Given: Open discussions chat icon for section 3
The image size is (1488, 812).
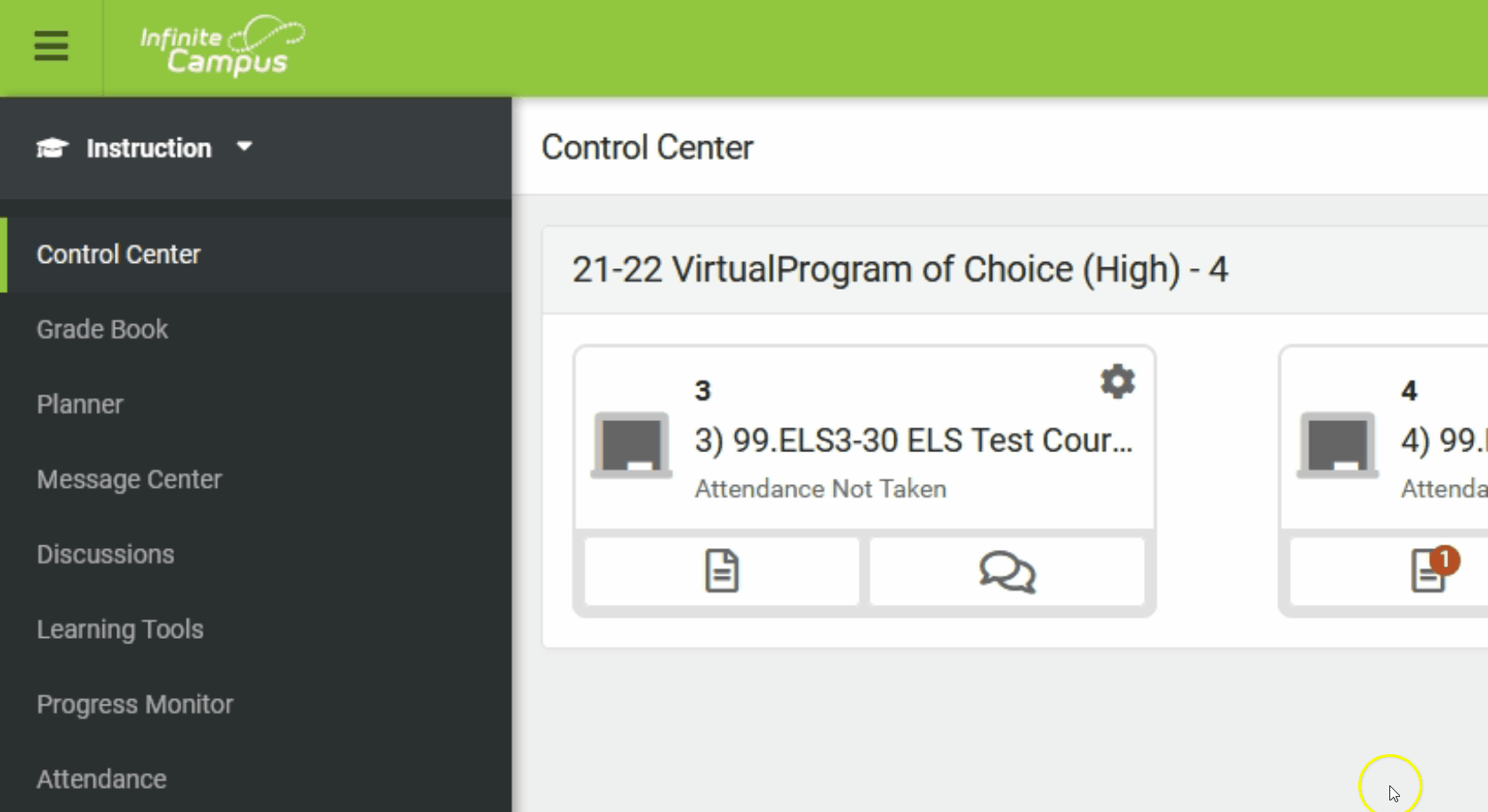Looking at the screenshot, I should (x=1007, y=571).
